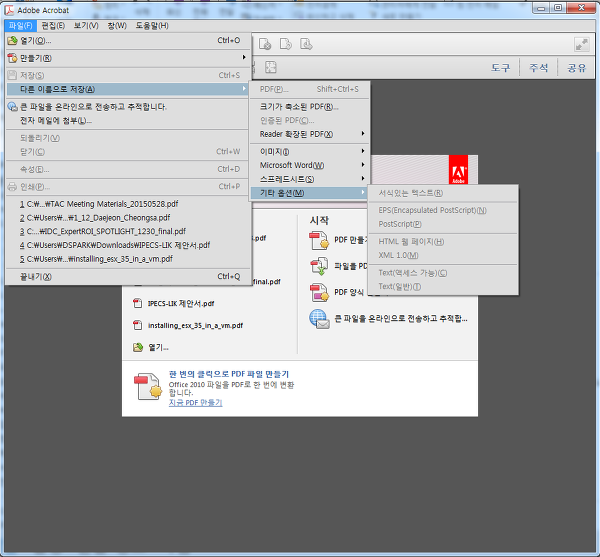The width and height of the screenshot is (600, 557).
Task: Expand Reader 확장된 PDF(X) submenu
Action: coord(310,134)
